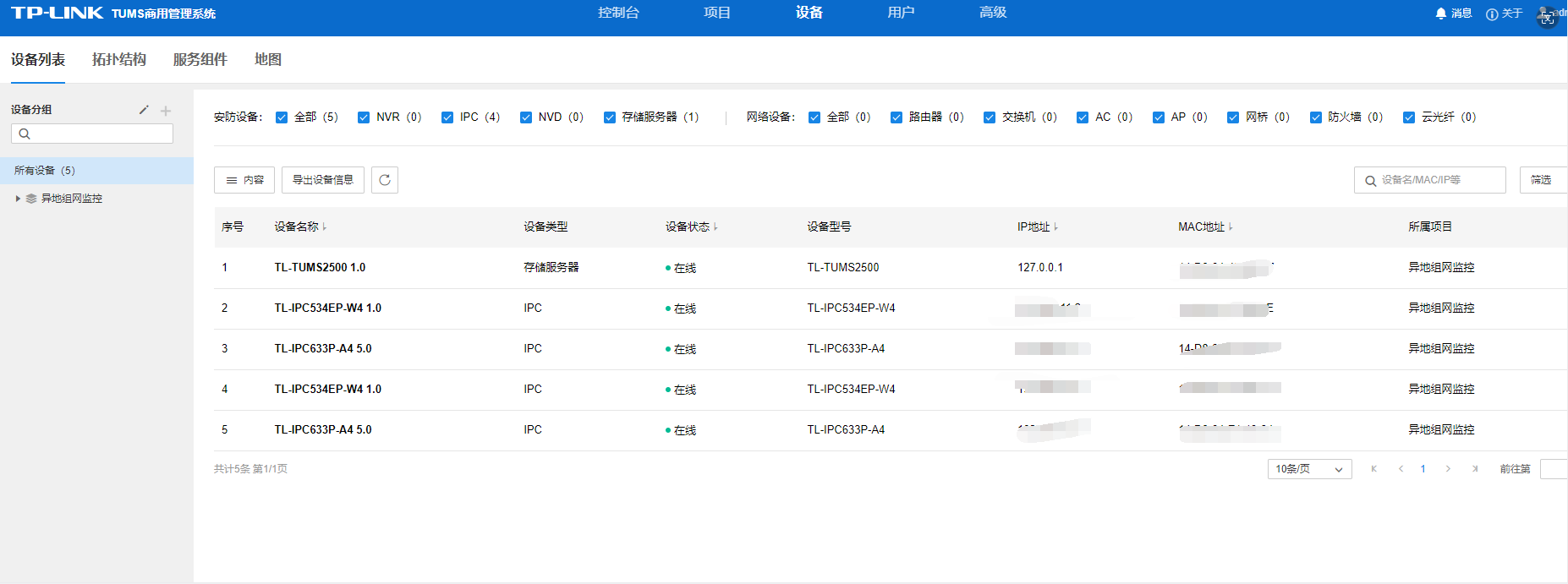Switch to 地图 tab
This screenshot has width=1568, height=584.
pos(268,60)
